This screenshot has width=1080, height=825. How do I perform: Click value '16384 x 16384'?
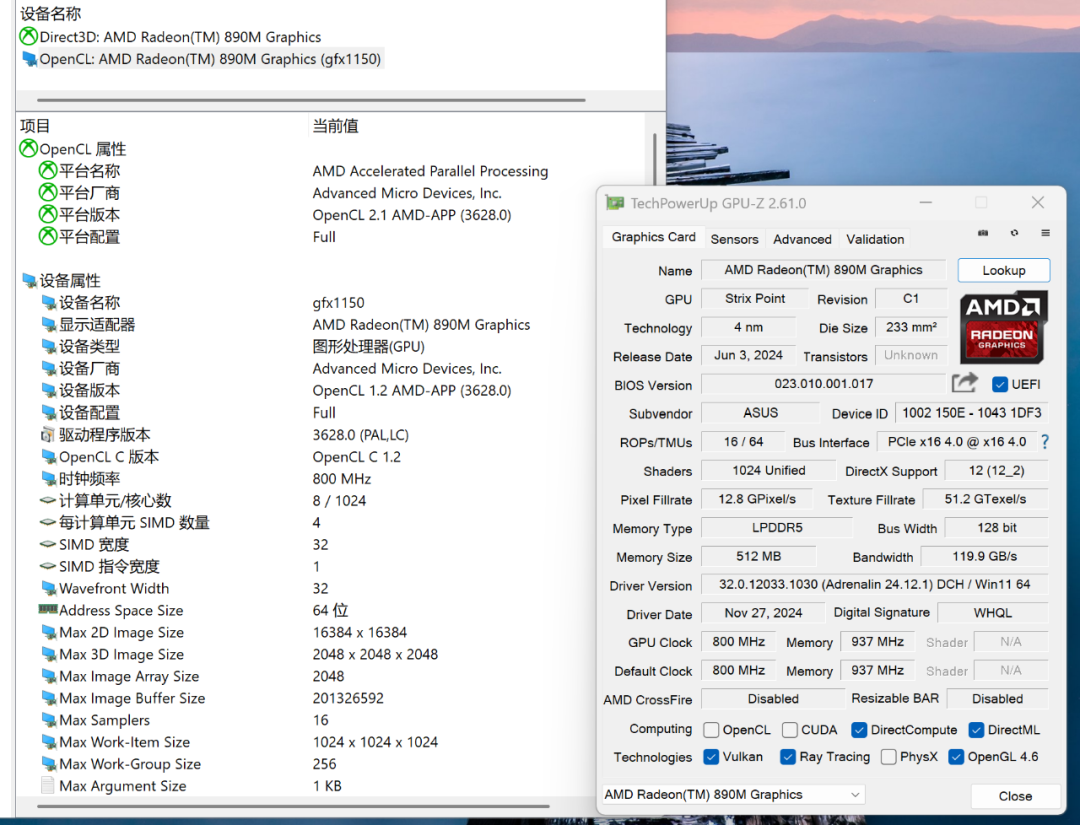360,632
